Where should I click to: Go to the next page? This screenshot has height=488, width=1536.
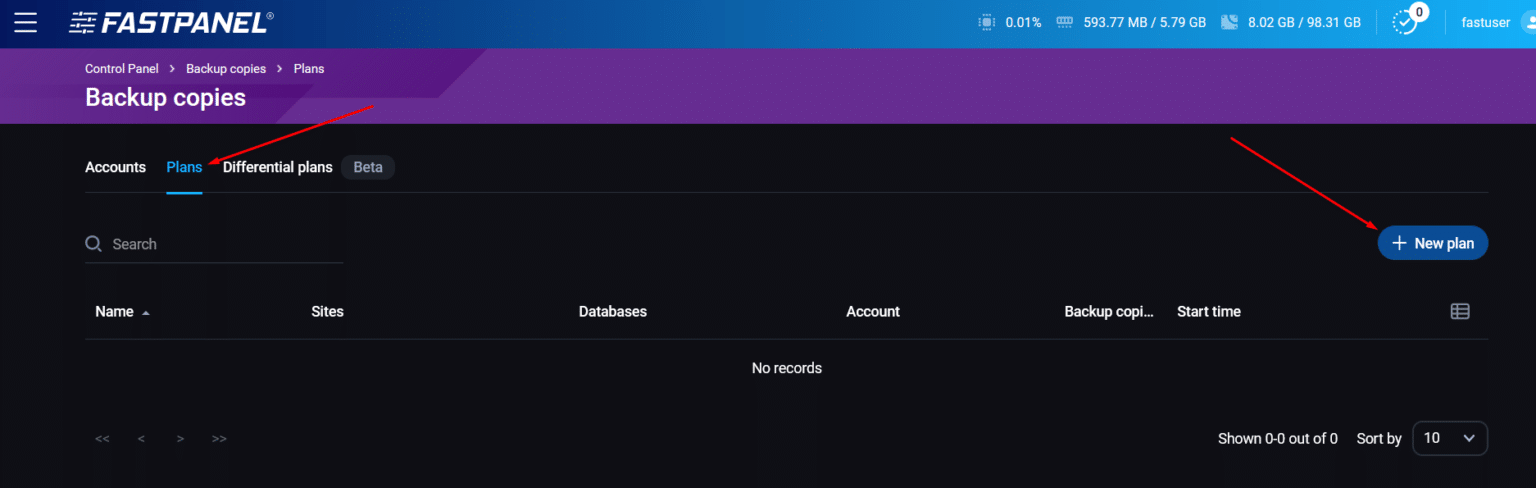coord(180,439)
